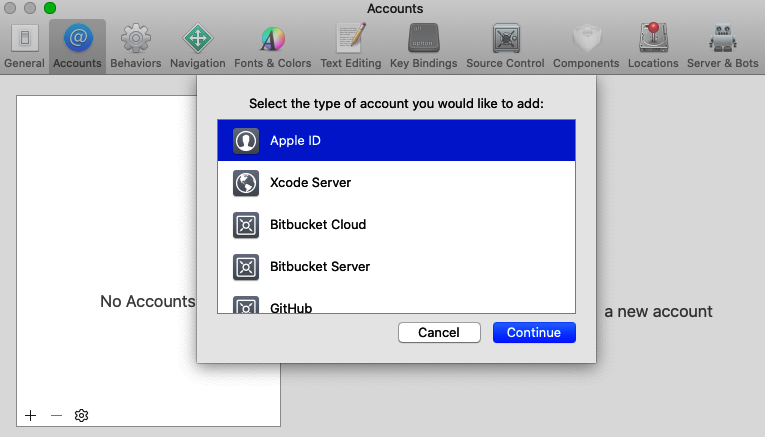Choose Bitbucket Cloud account type
The image size is (765, 437).
396,224
